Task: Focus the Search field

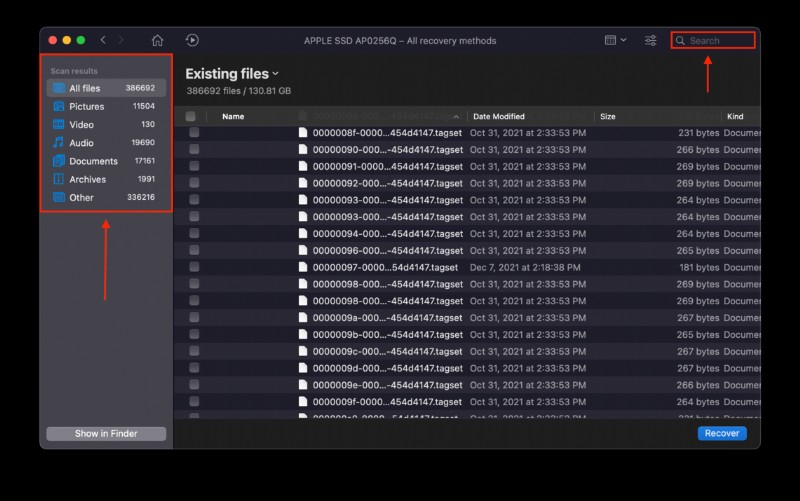Action: pyautogui.click(x=713, y=40)
